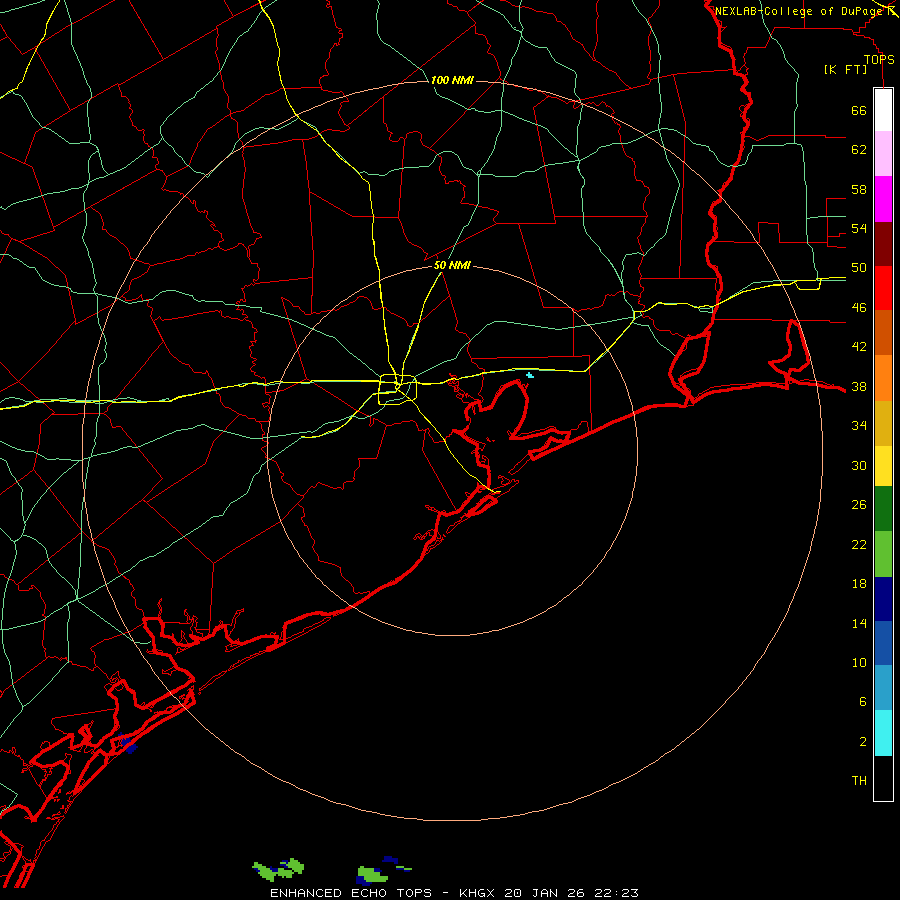The height and width of the screenshot is (900, 900).
Task: Click the light green legend swatch
Action: point(883,554)
